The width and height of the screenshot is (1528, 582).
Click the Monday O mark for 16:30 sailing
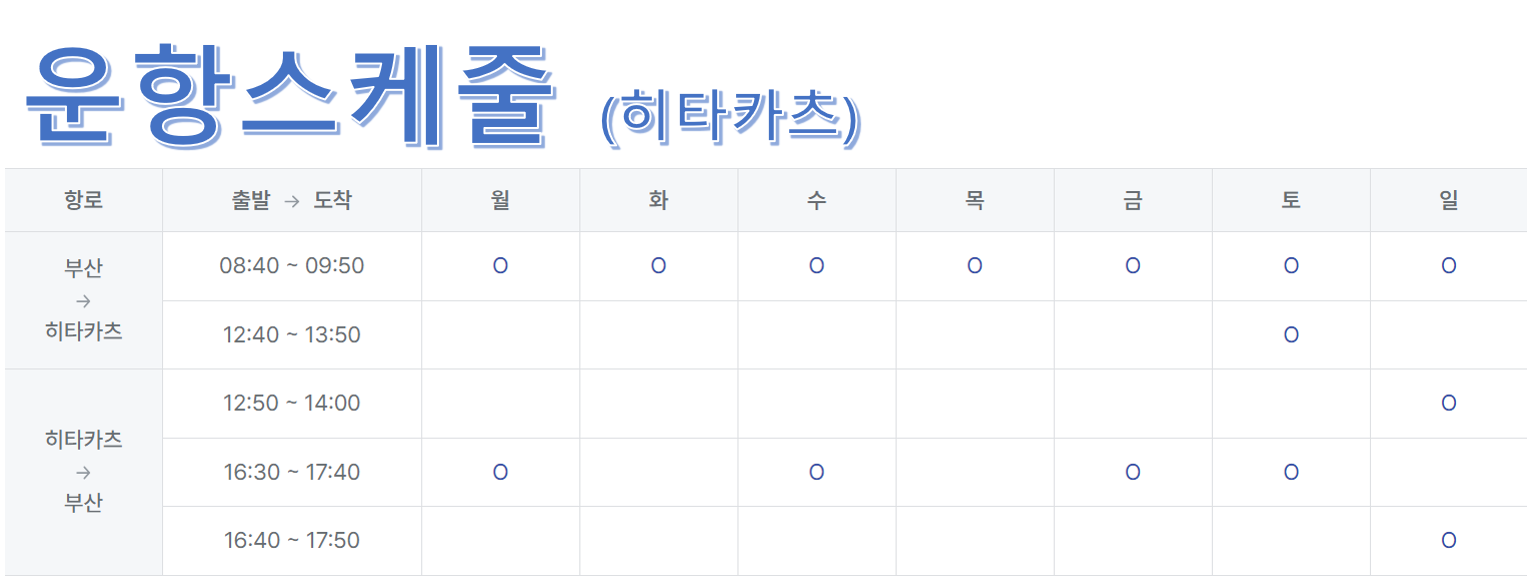(501, 472)
